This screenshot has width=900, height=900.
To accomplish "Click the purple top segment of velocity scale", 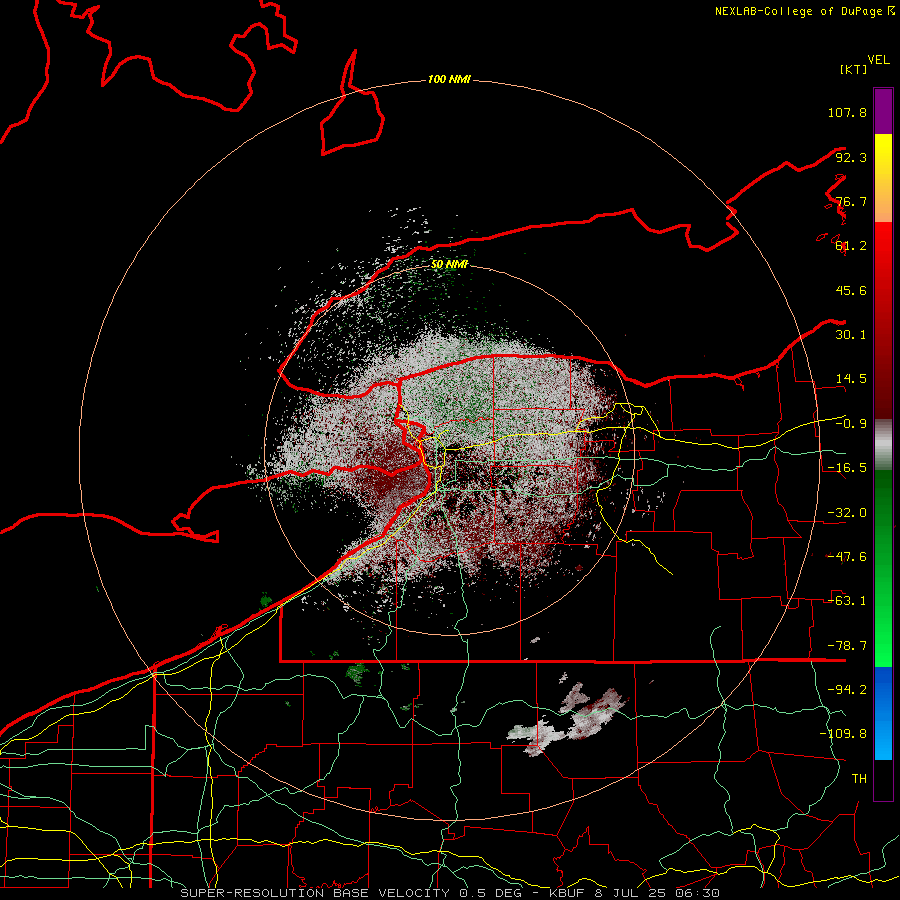I will pos(883,111).
